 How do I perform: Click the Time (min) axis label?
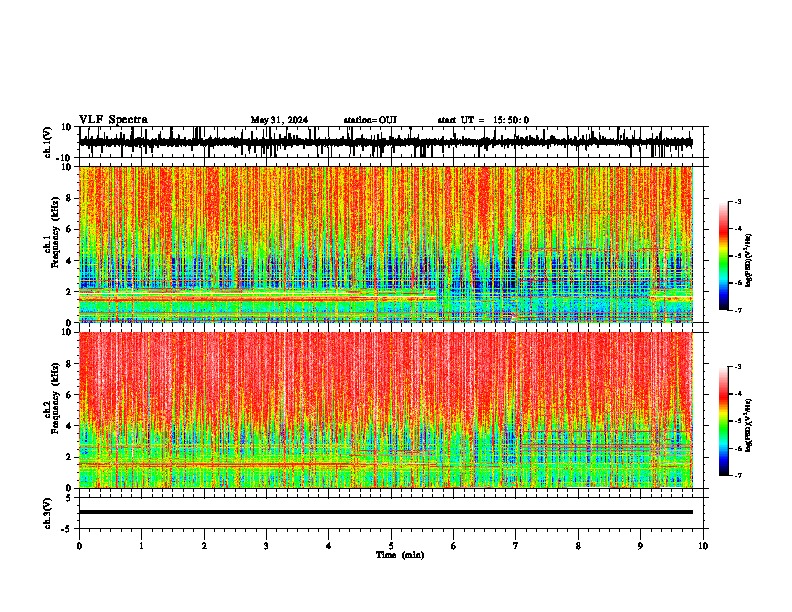400,555
